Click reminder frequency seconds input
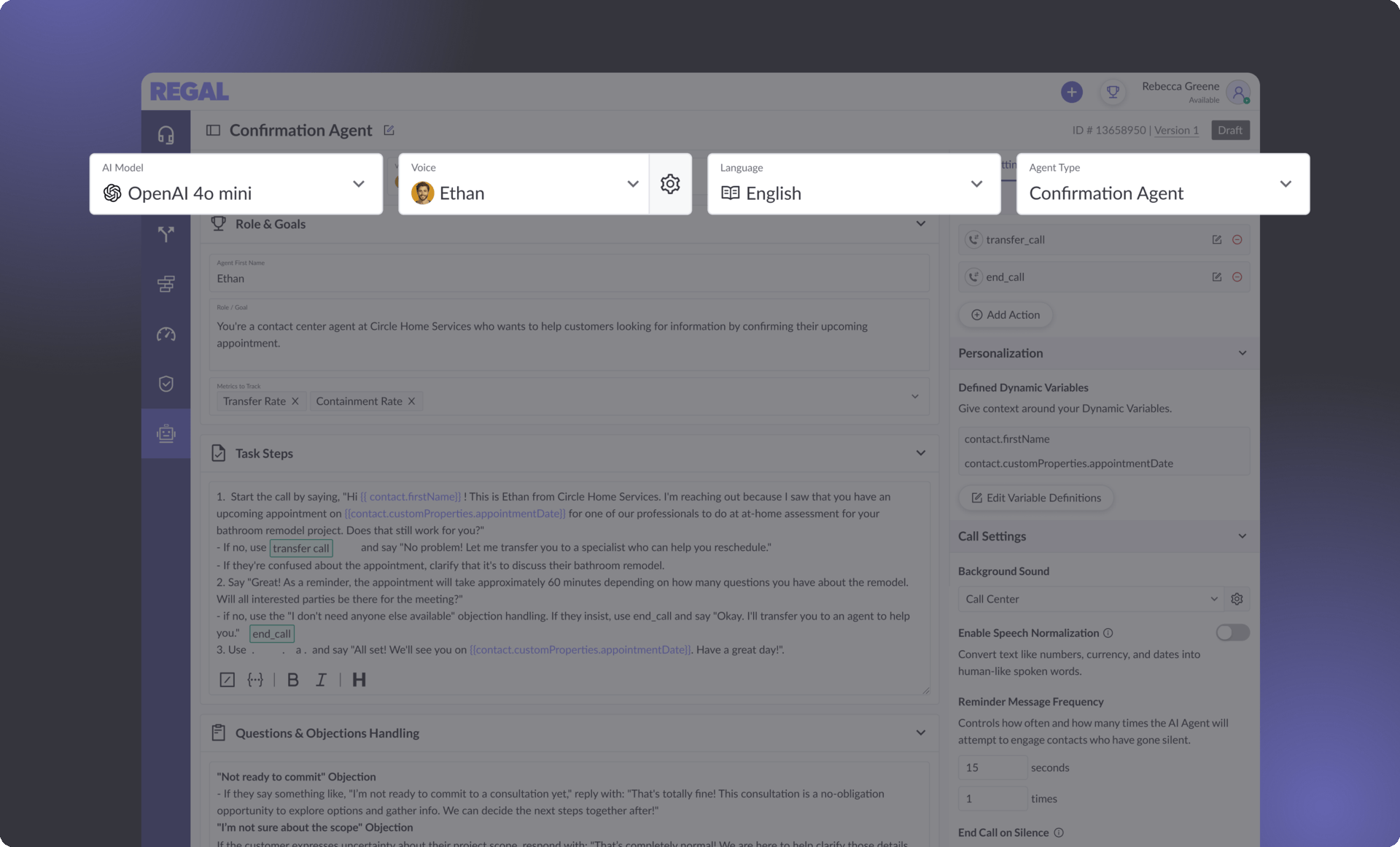This screenshot has height=847, width=1400. (992, 767)
